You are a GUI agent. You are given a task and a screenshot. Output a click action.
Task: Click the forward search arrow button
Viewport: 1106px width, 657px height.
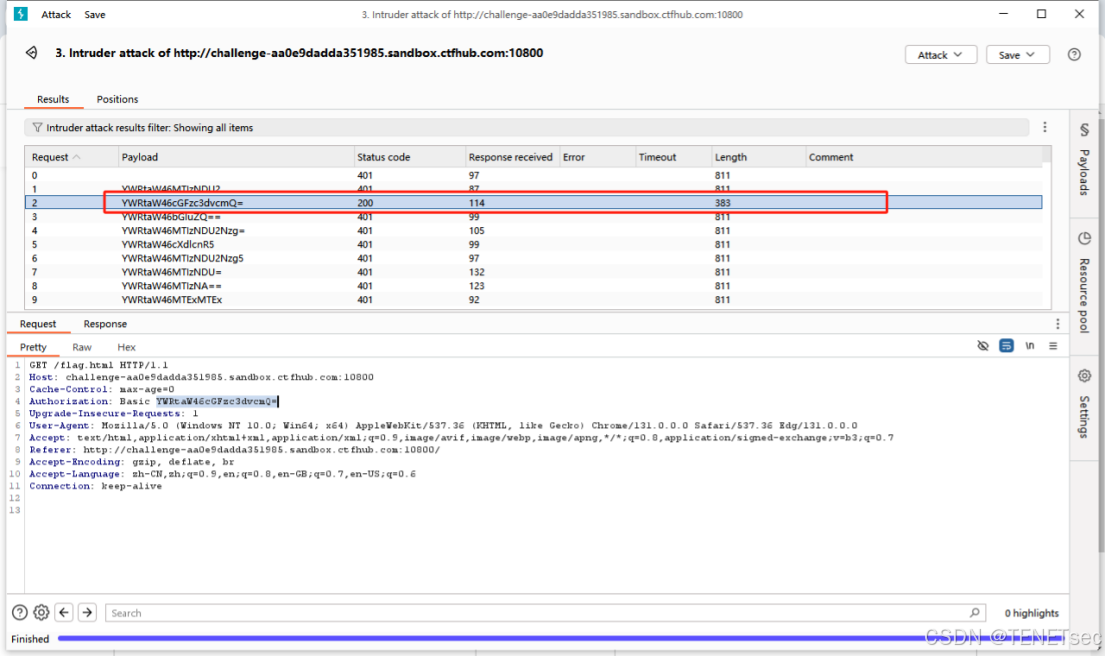pyautogui.click(x=87, y=612)
